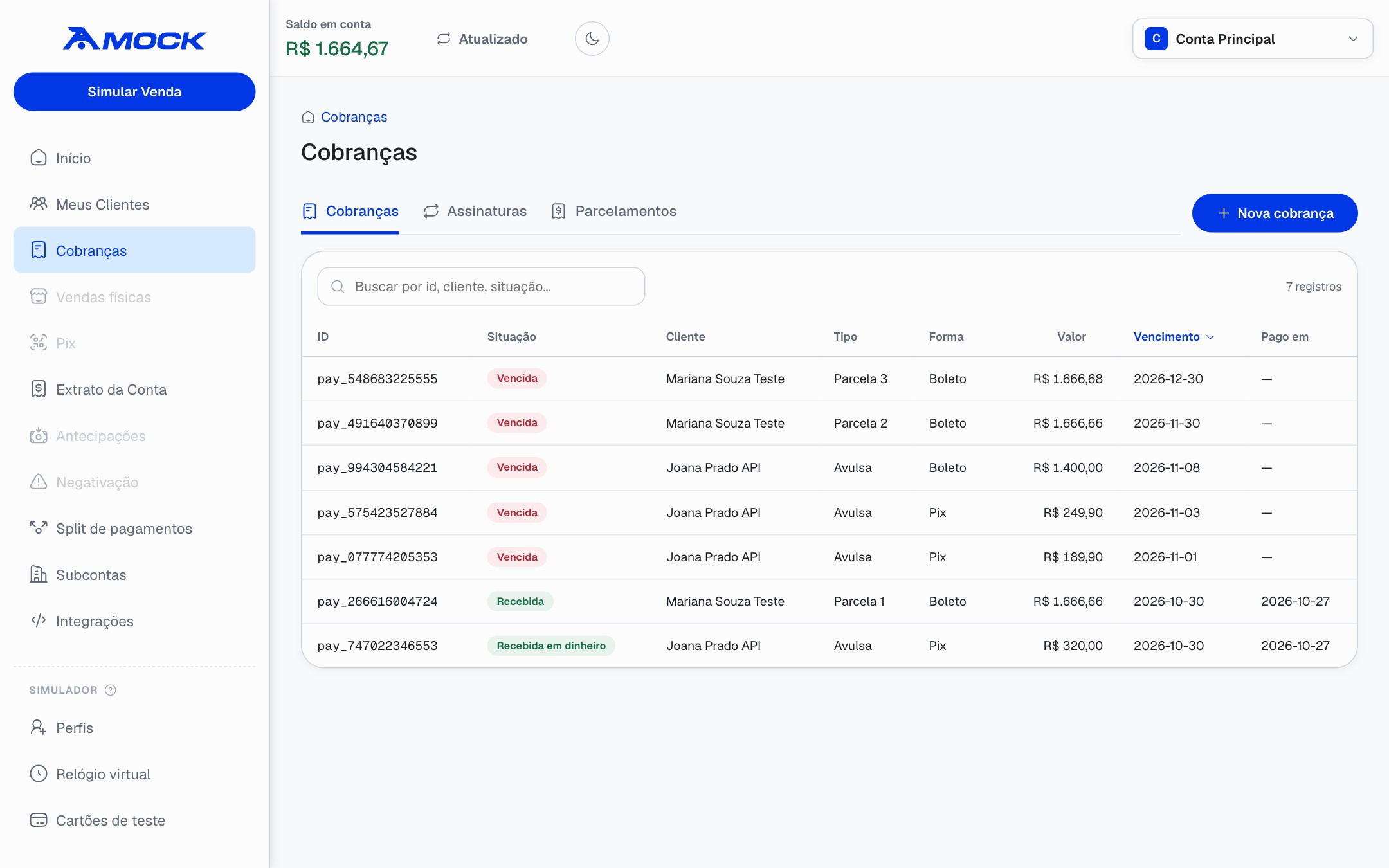Click the Valor column header

click(x=1071, y=337)
